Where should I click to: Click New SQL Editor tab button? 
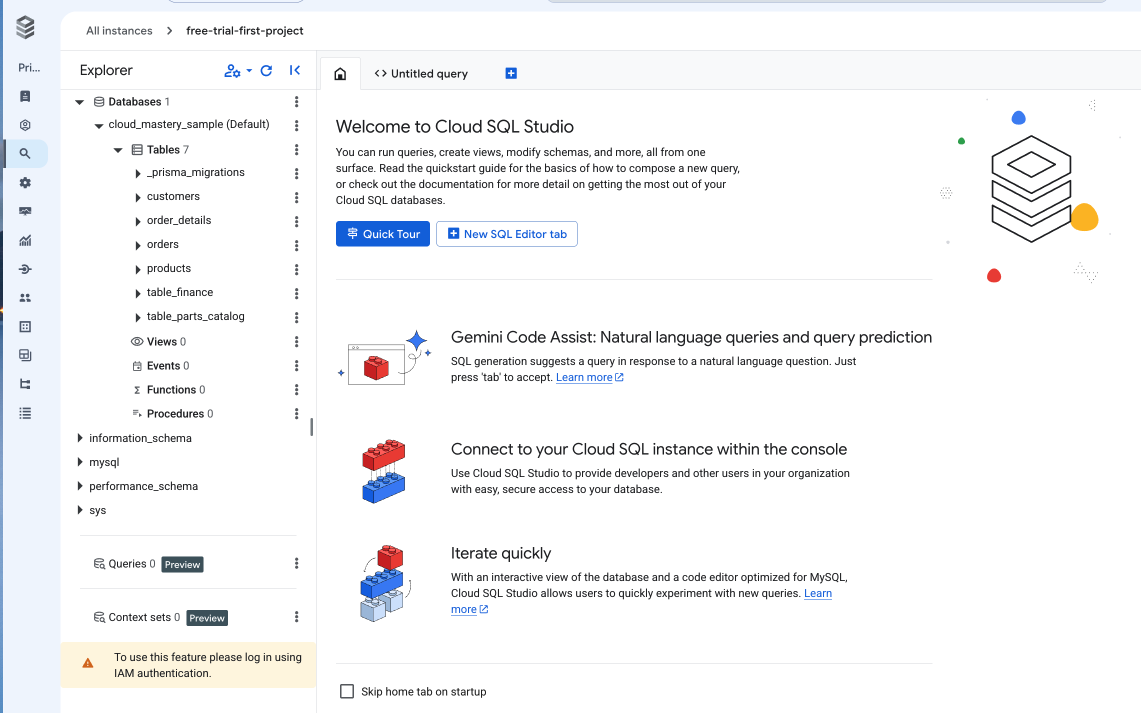(506, 234)
